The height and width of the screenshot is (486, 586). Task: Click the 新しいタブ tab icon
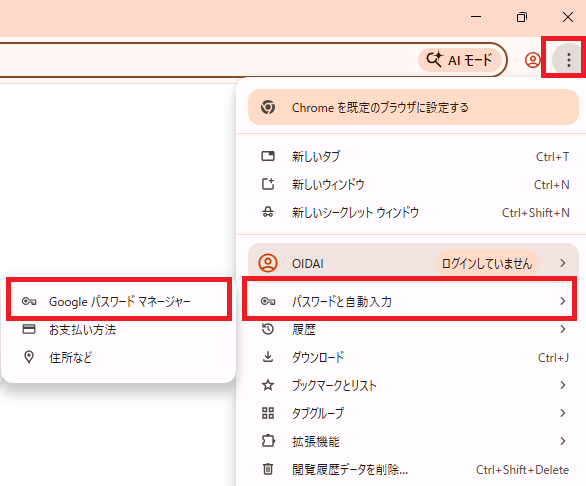pos(268,156)
